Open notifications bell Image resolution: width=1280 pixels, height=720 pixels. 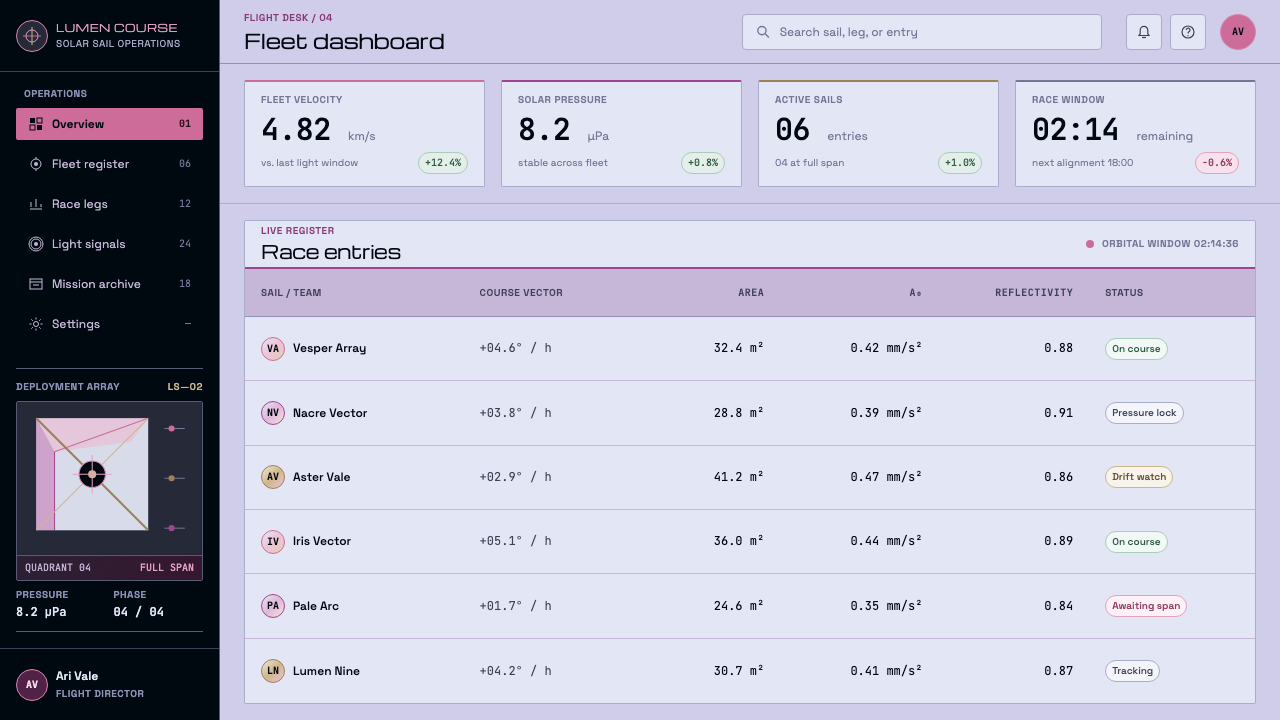[1144, 32]
